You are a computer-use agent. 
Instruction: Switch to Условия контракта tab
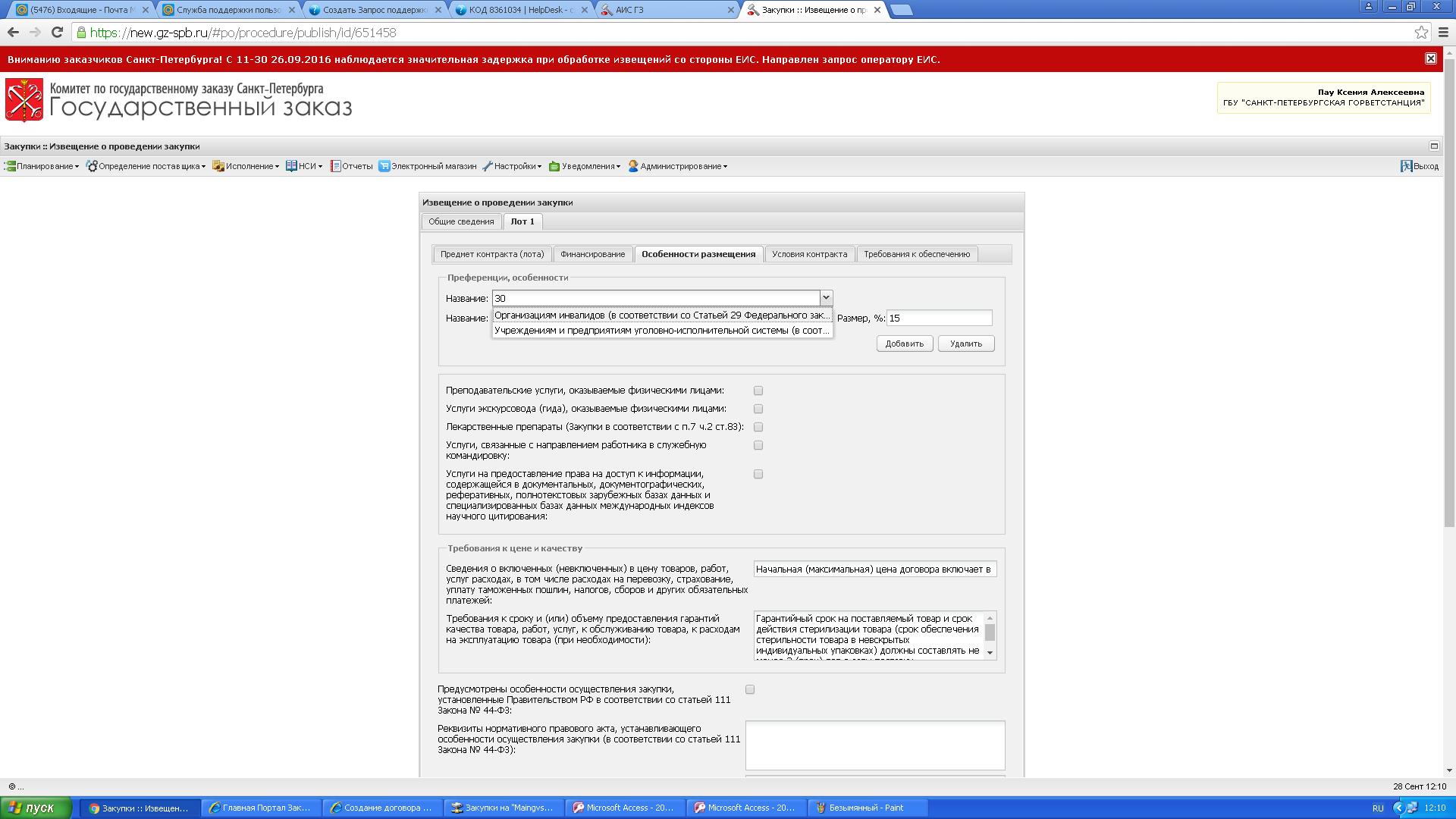pos(809,254)
